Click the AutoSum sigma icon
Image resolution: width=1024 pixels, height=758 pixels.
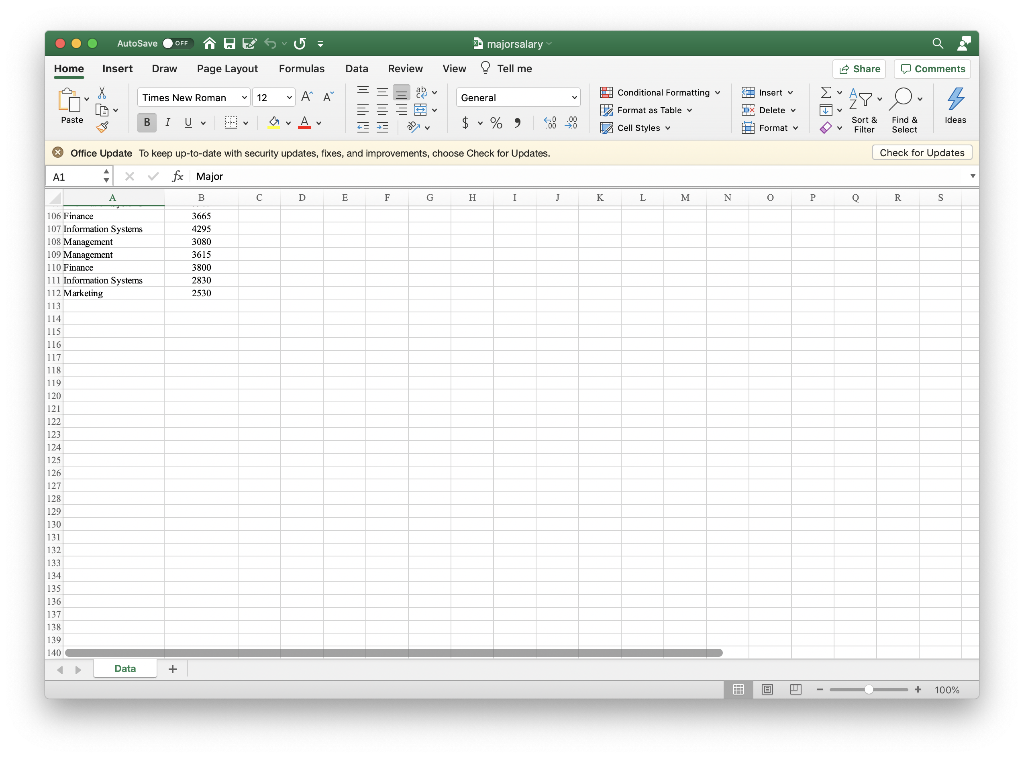click(825, 93)
